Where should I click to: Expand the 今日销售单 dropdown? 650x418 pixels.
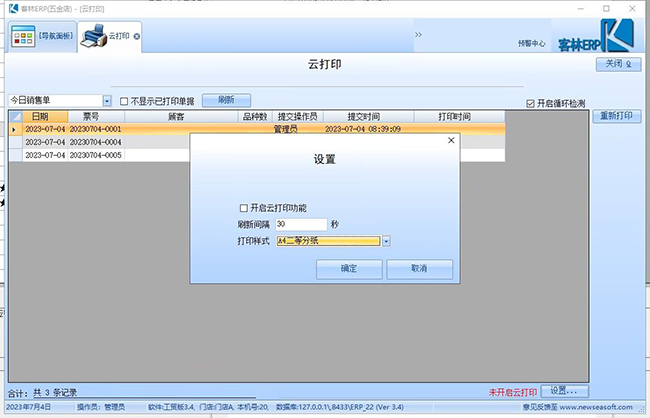(107, 101)
